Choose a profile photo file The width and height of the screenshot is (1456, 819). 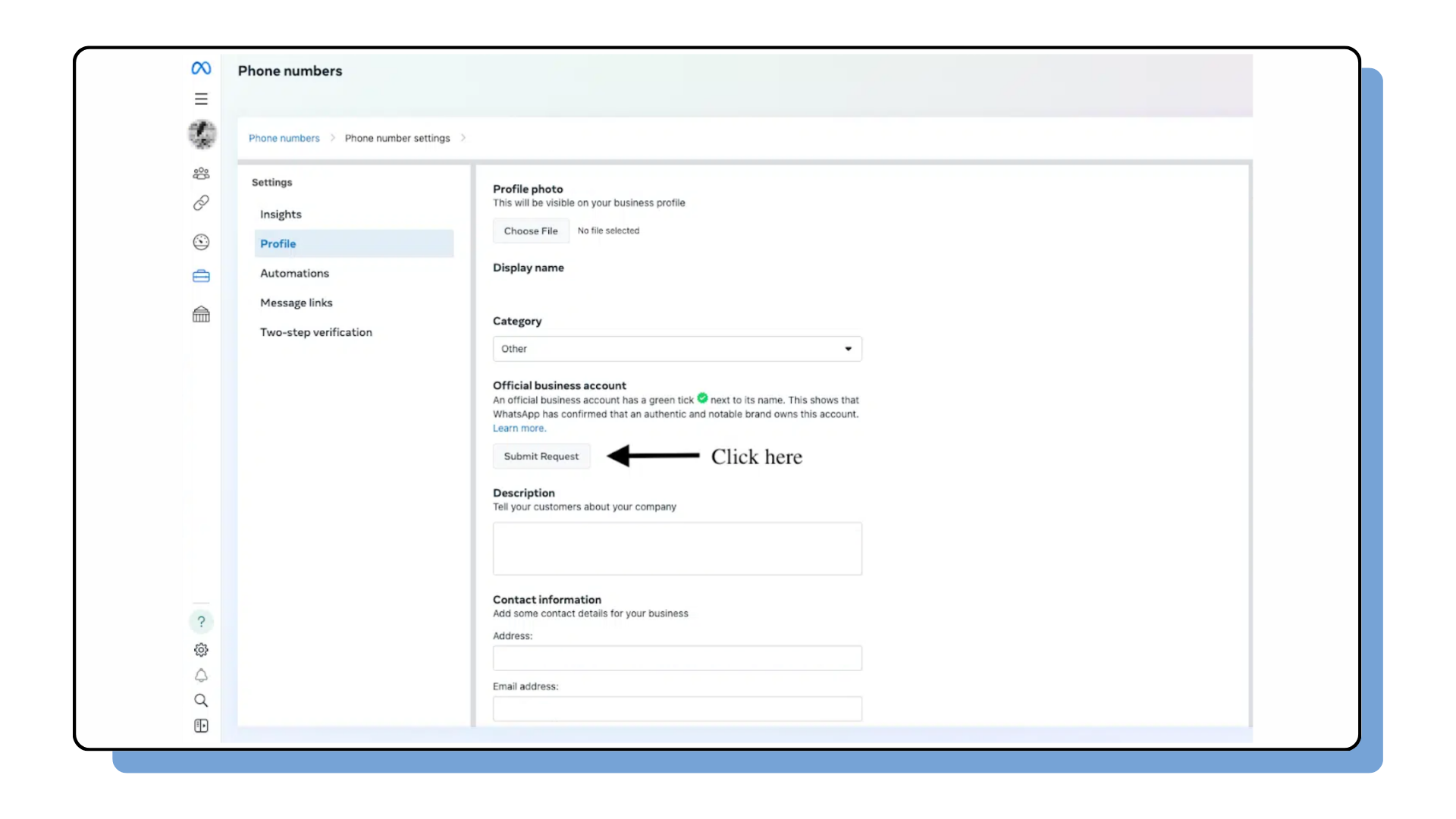(x=530, y=230)
